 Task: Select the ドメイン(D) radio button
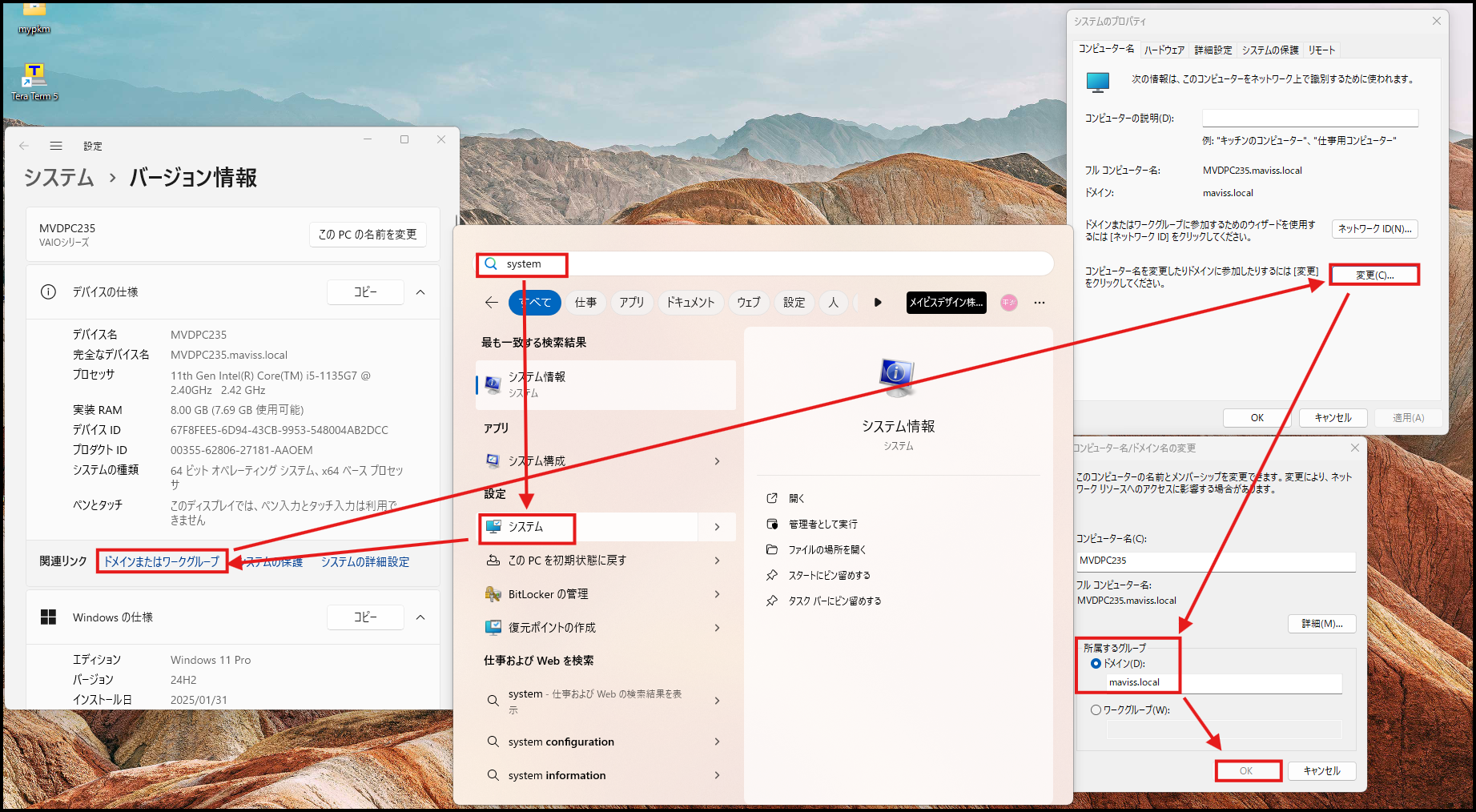[x=1096, y=663]
